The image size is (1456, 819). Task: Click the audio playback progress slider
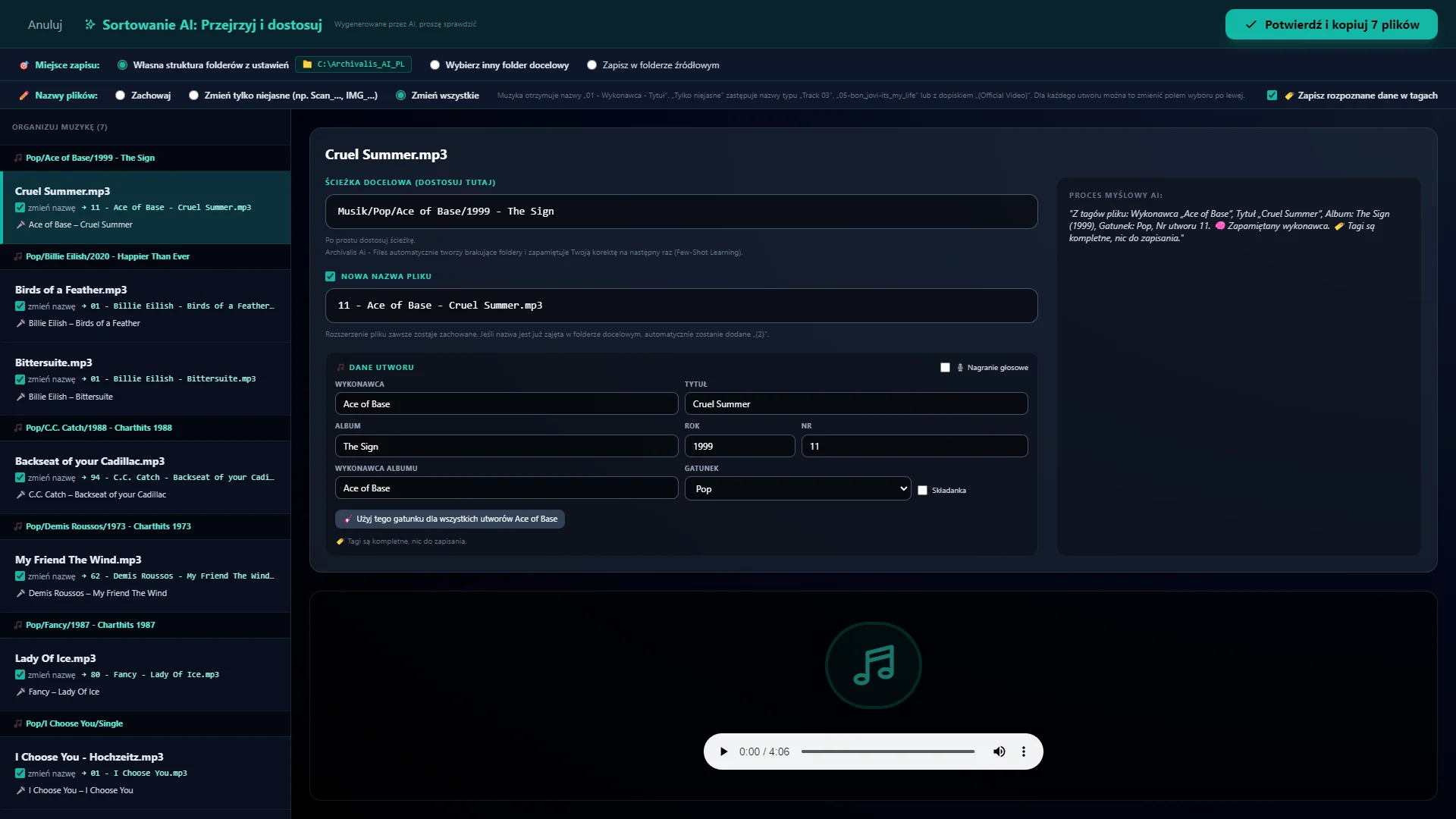888,752
